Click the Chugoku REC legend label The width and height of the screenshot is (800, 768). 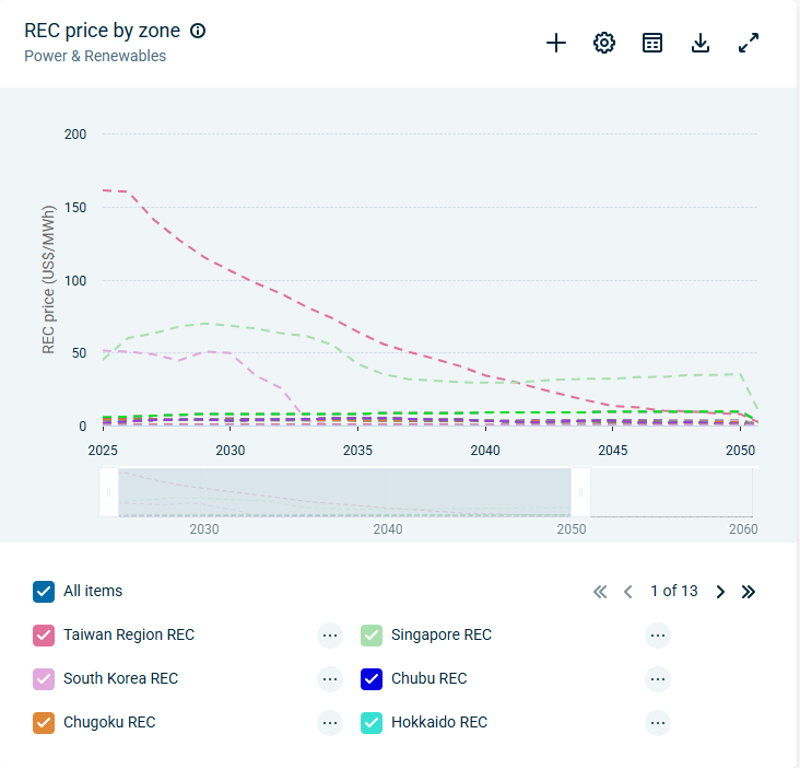click(x=109, y=722)
